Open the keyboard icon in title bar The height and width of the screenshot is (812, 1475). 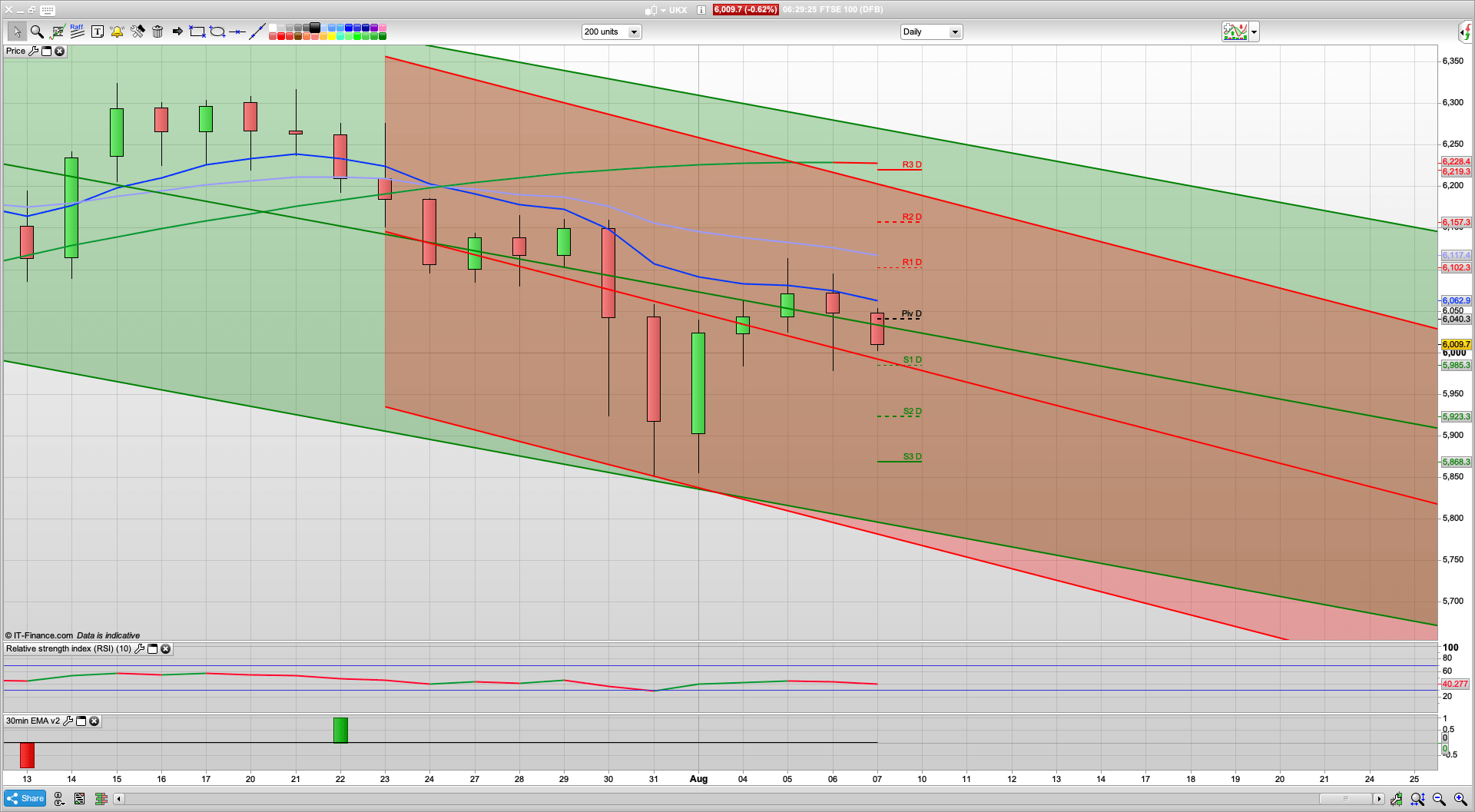click(x=48, y=10)
